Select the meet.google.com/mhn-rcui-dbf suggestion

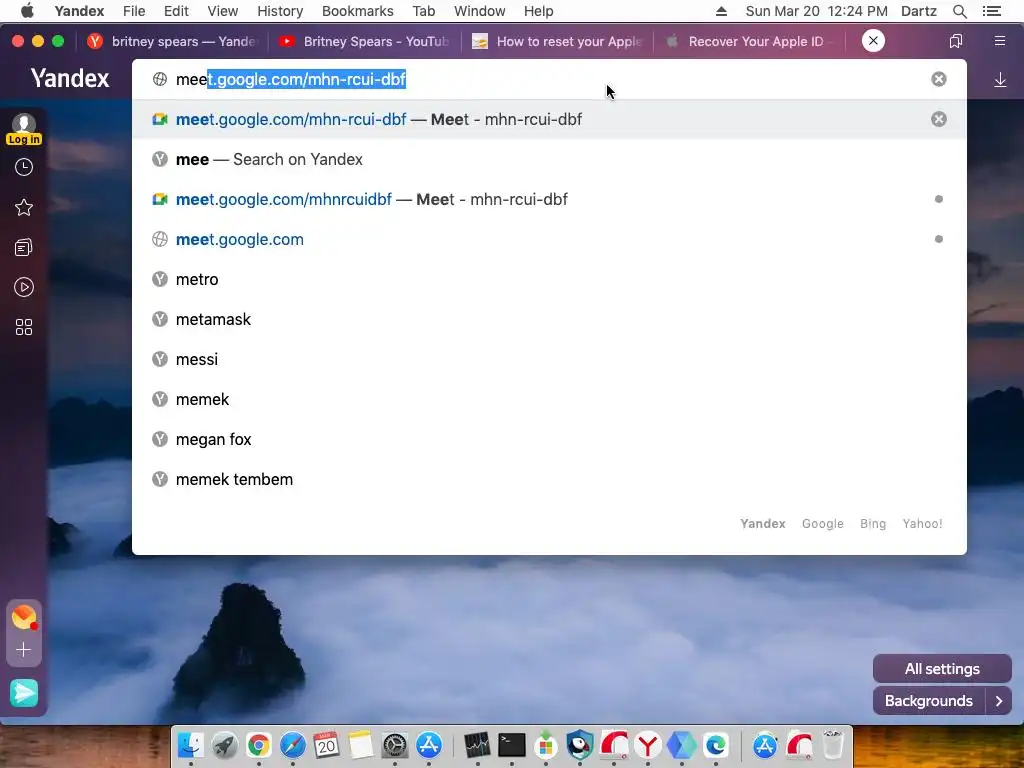coord(549,120)
